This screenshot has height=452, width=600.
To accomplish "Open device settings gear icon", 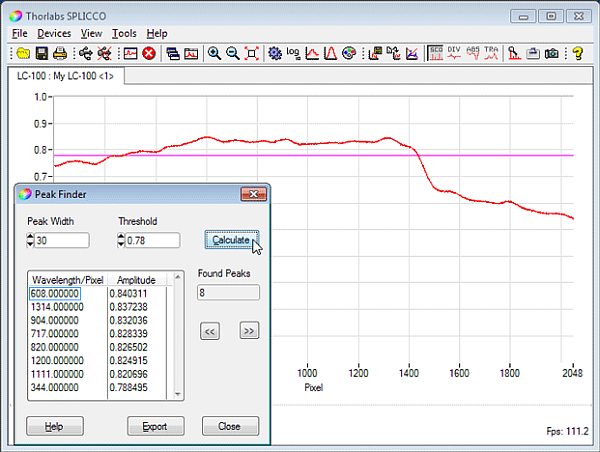I will pyautogui.click(x=275, y=53).
